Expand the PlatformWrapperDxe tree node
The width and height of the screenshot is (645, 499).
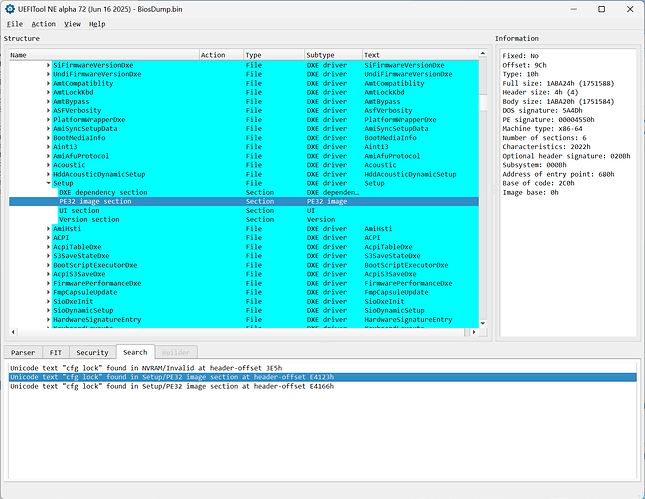click(49, 119)
